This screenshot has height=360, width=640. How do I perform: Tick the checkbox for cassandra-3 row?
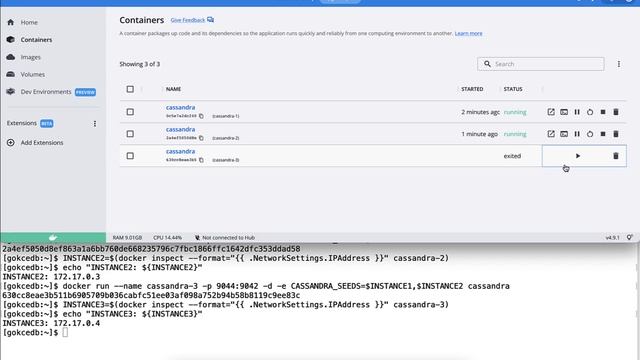[130, 156]
